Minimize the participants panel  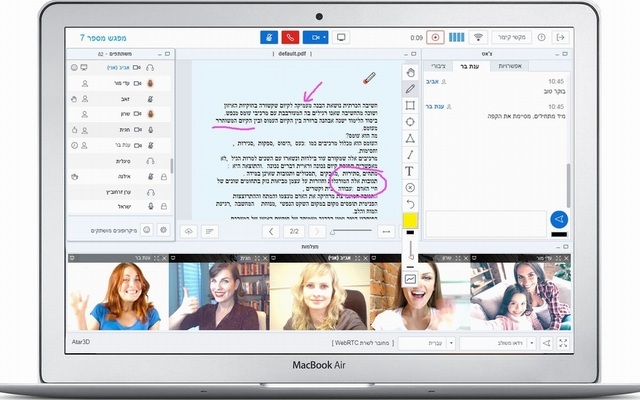point(160,54)
